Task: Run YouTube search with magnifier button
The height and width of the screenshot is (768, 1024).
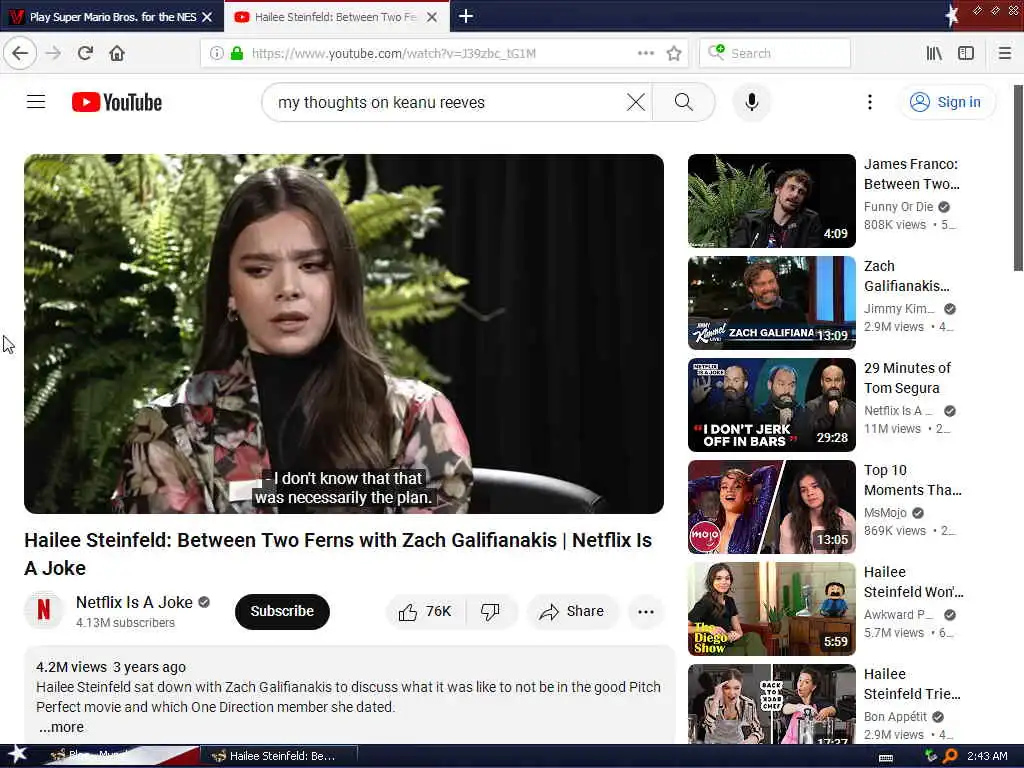Action: (x=684, y=102)
